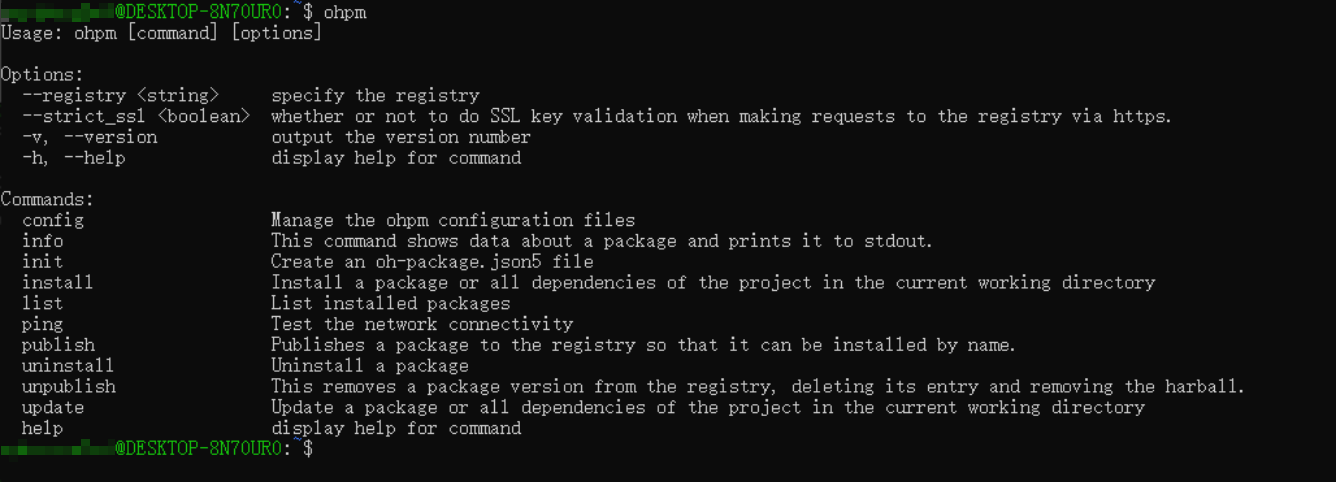The width and height of the screenshot is (1336, 482).
Task: Click the 'help' command at list bottom
Action: pos(43,429)
